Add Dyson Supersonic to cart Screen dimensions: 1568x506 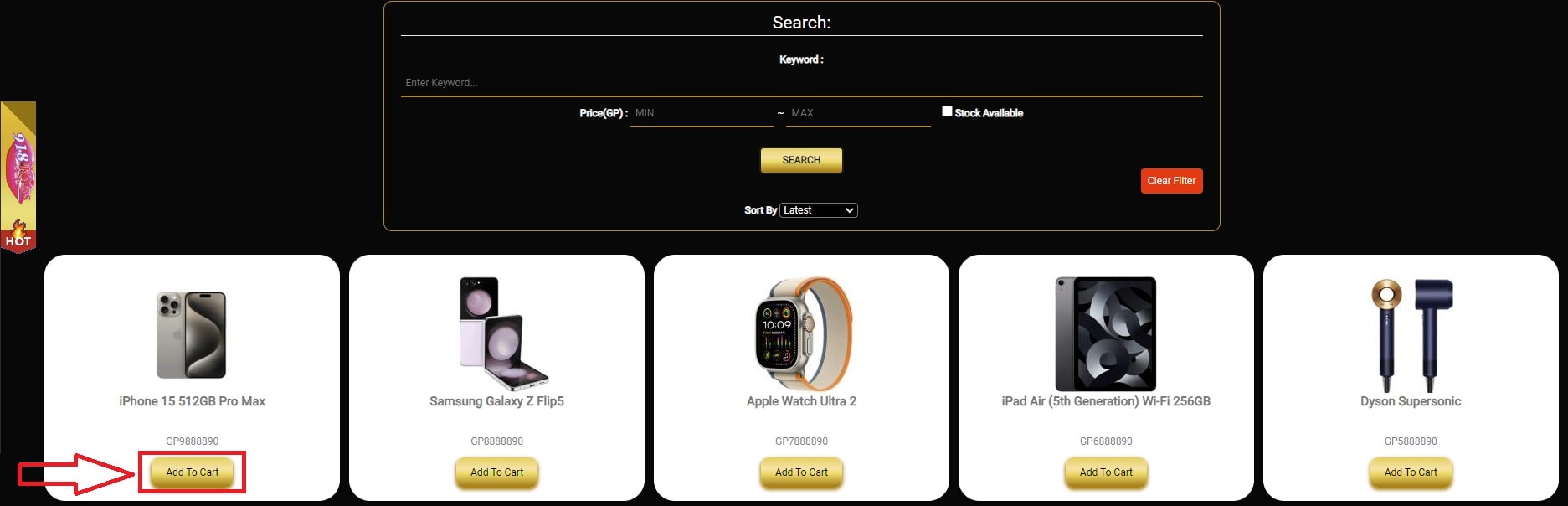coord(1411,472)
